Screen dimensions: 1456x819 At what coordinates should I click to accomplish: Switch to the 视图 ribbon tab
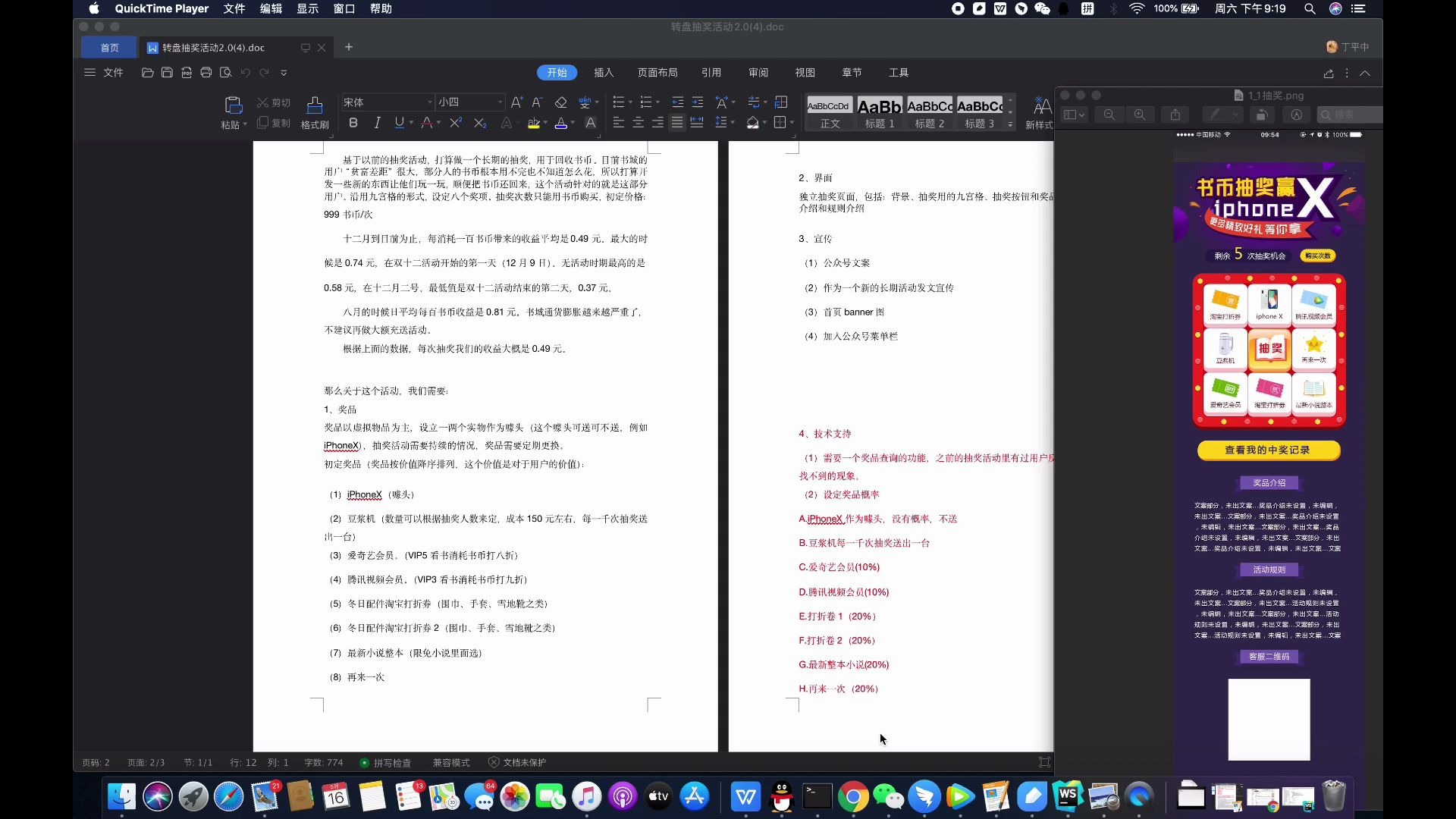point(805,73)
